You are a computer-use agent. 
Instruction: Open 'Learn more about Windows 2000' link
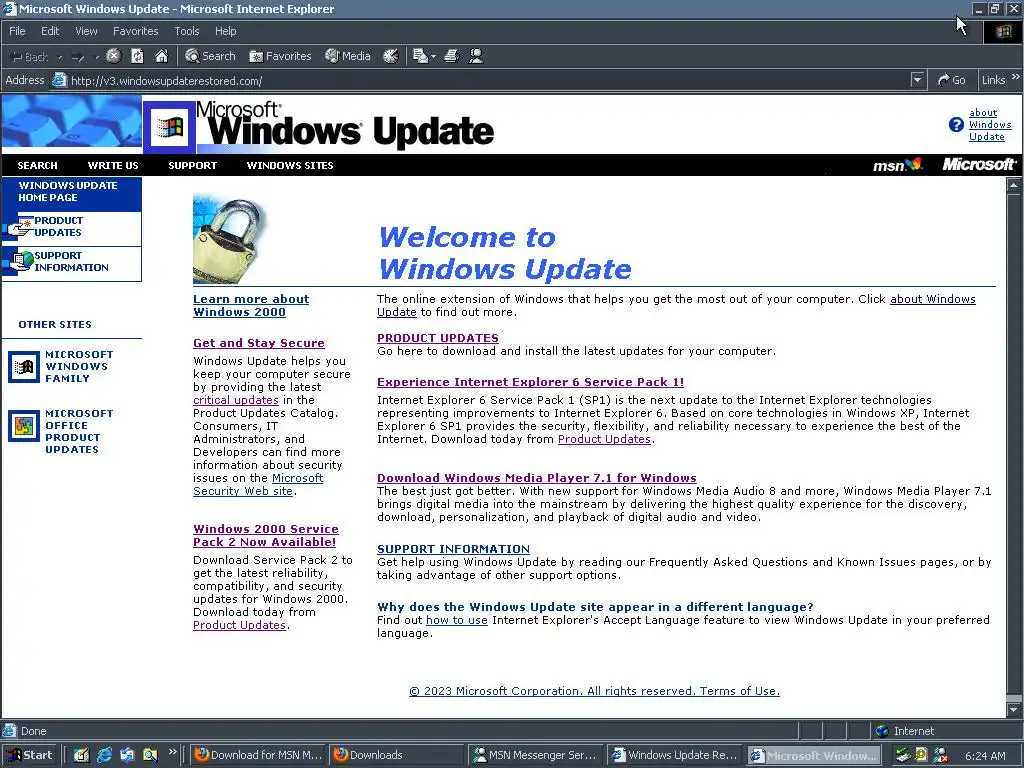251,306
